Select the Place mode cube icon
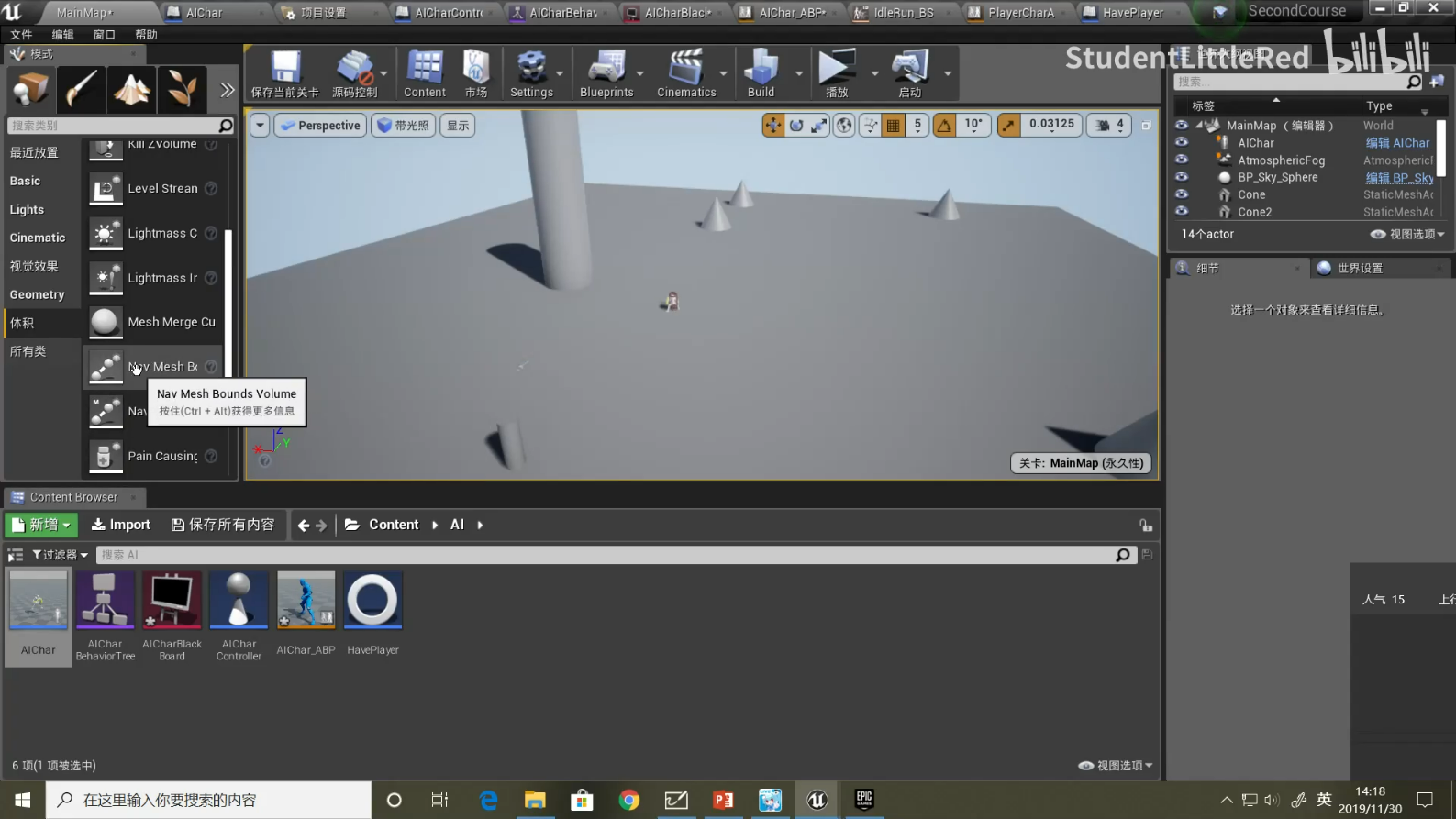The height and width of the screenshot is (819, 1456). pyautogui.click(x=30, y=89)
